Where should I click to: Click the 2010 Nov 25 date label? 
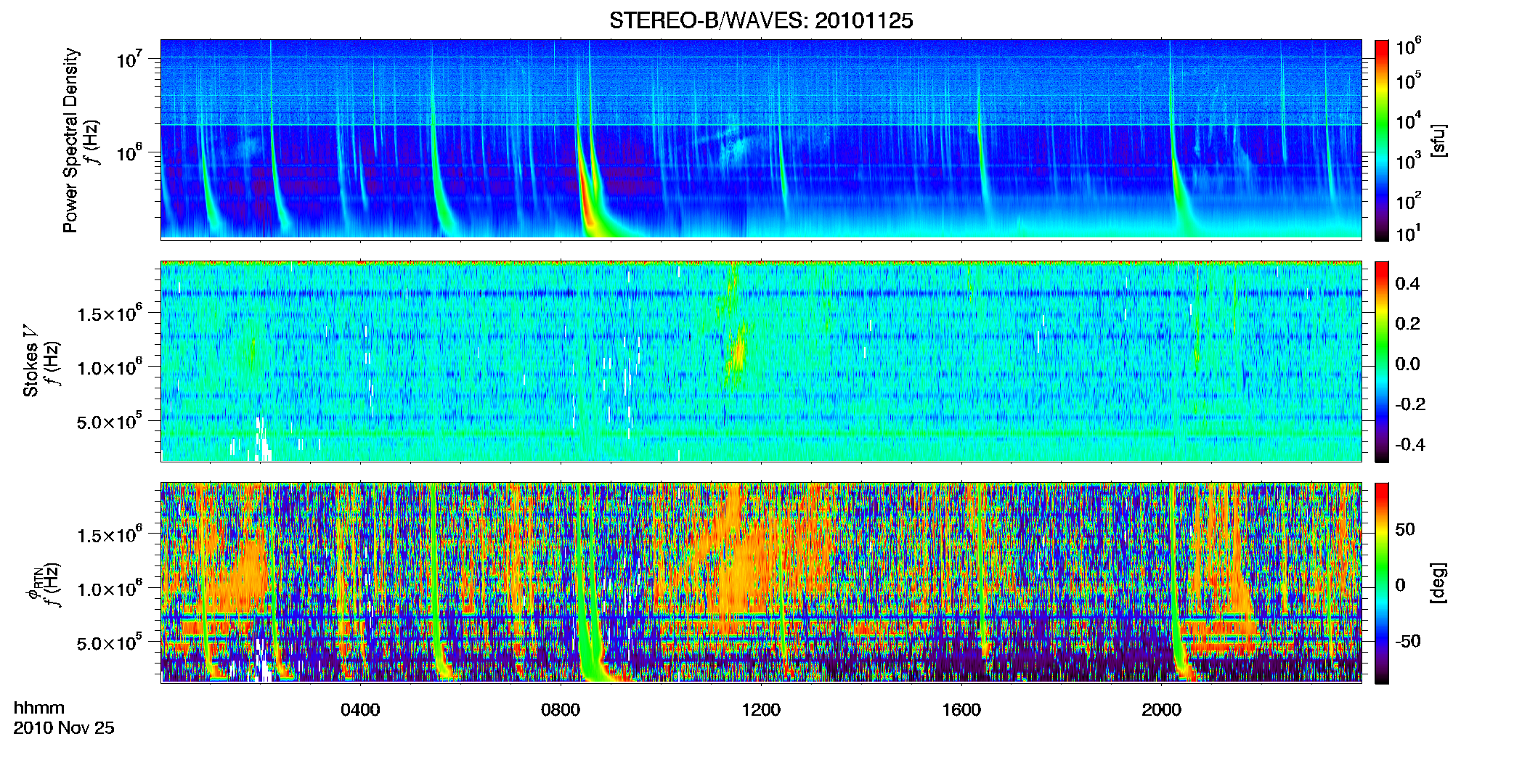click(x=64, y=728)
